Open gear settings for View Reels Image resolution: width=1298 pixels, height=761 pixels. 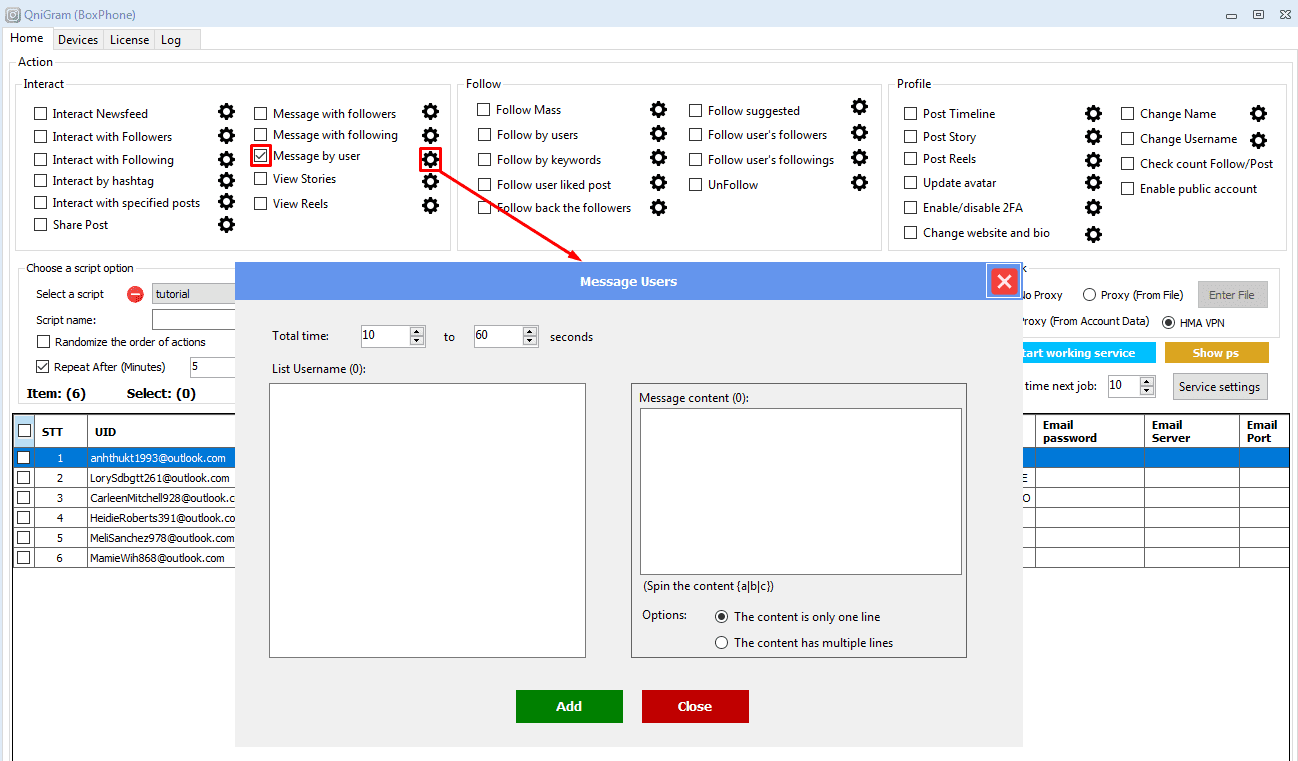click(x=430, y=205)
